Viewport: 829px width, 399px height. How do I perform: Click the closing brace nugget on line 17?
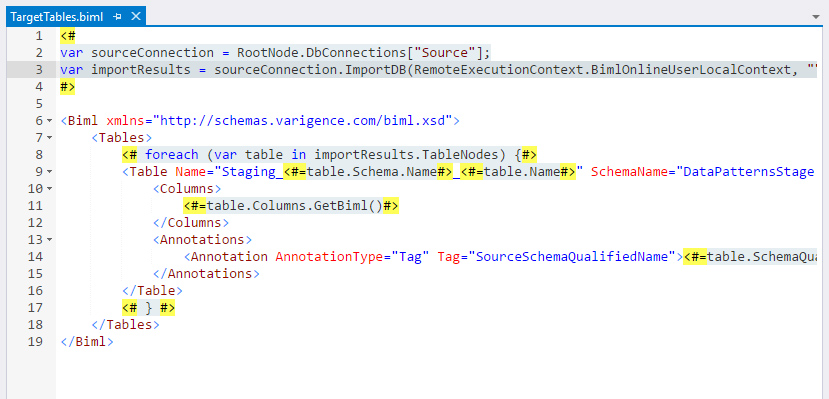coord(149,308)
